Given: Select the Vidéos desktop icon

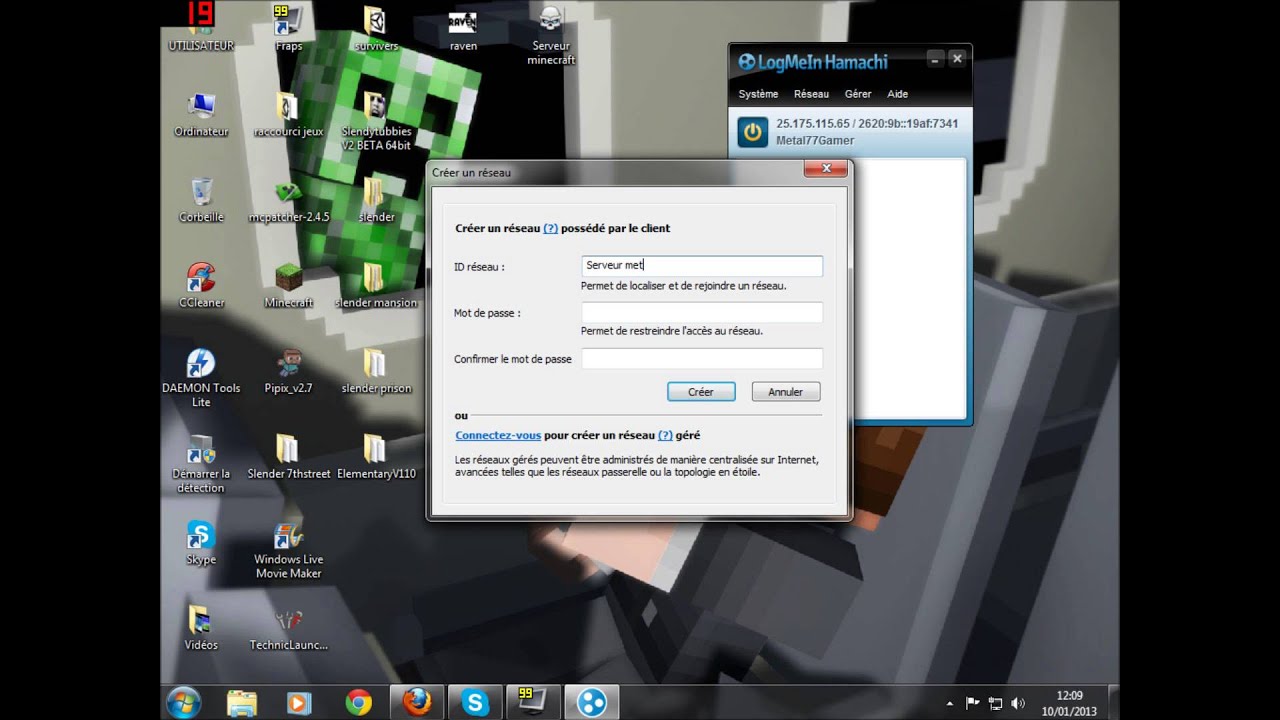Looking at the screenshot, I should click(201, 629).
